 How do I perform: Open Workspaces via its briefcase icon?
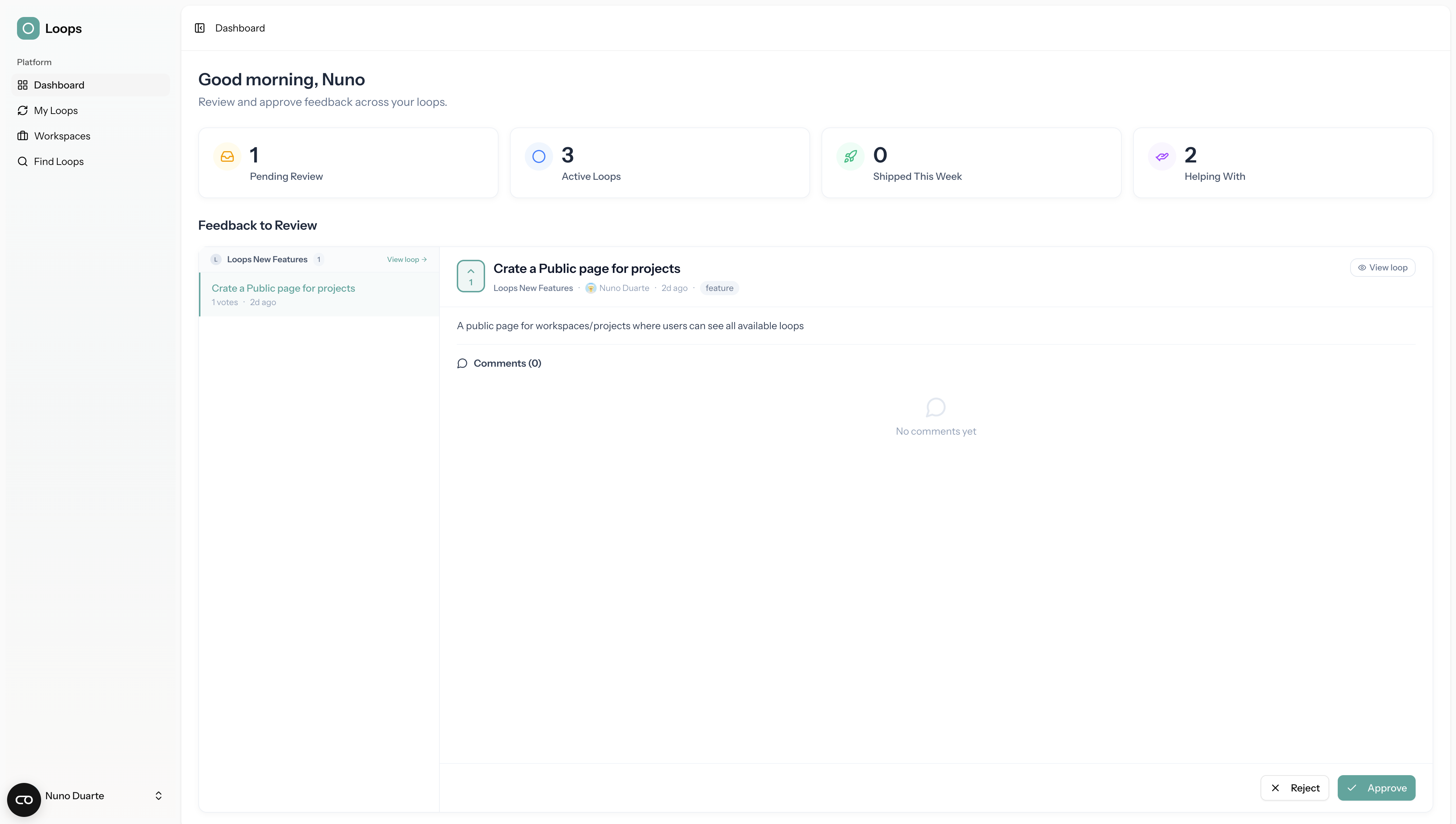click(x=23, y=136)
